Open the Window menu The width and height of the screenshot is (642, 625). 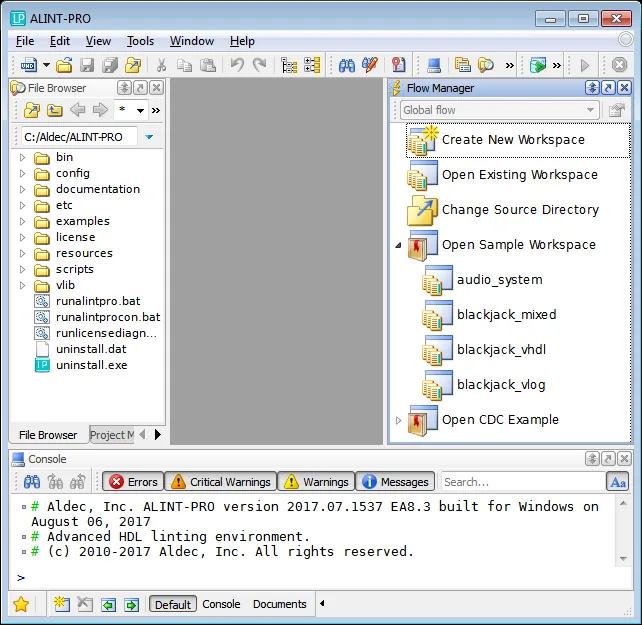pos(192,41)
